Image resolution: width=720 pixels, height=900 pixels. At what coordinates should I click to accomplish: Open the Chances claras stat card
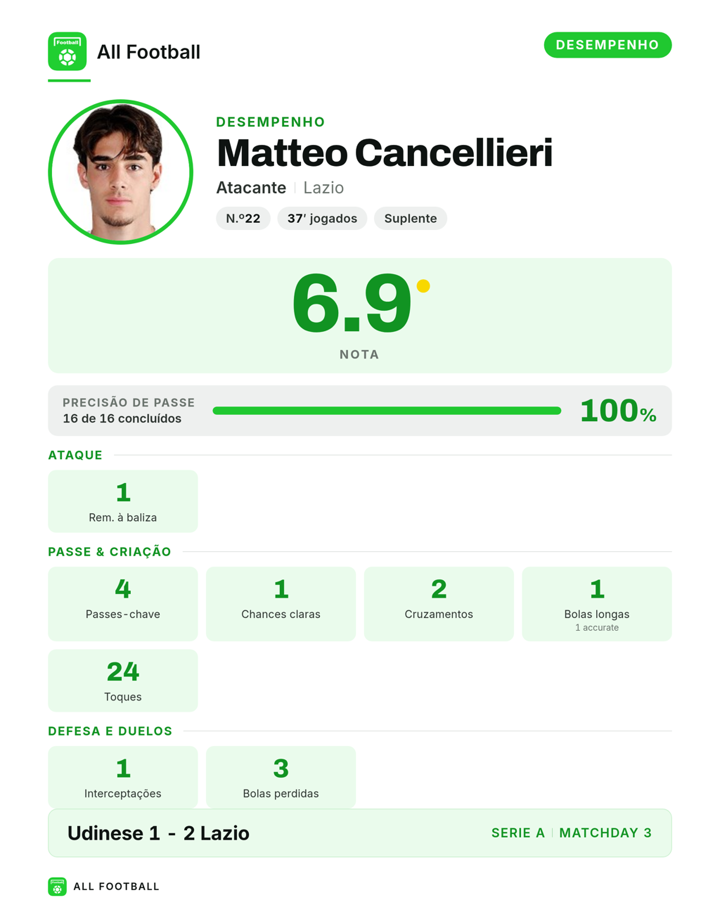281,604
